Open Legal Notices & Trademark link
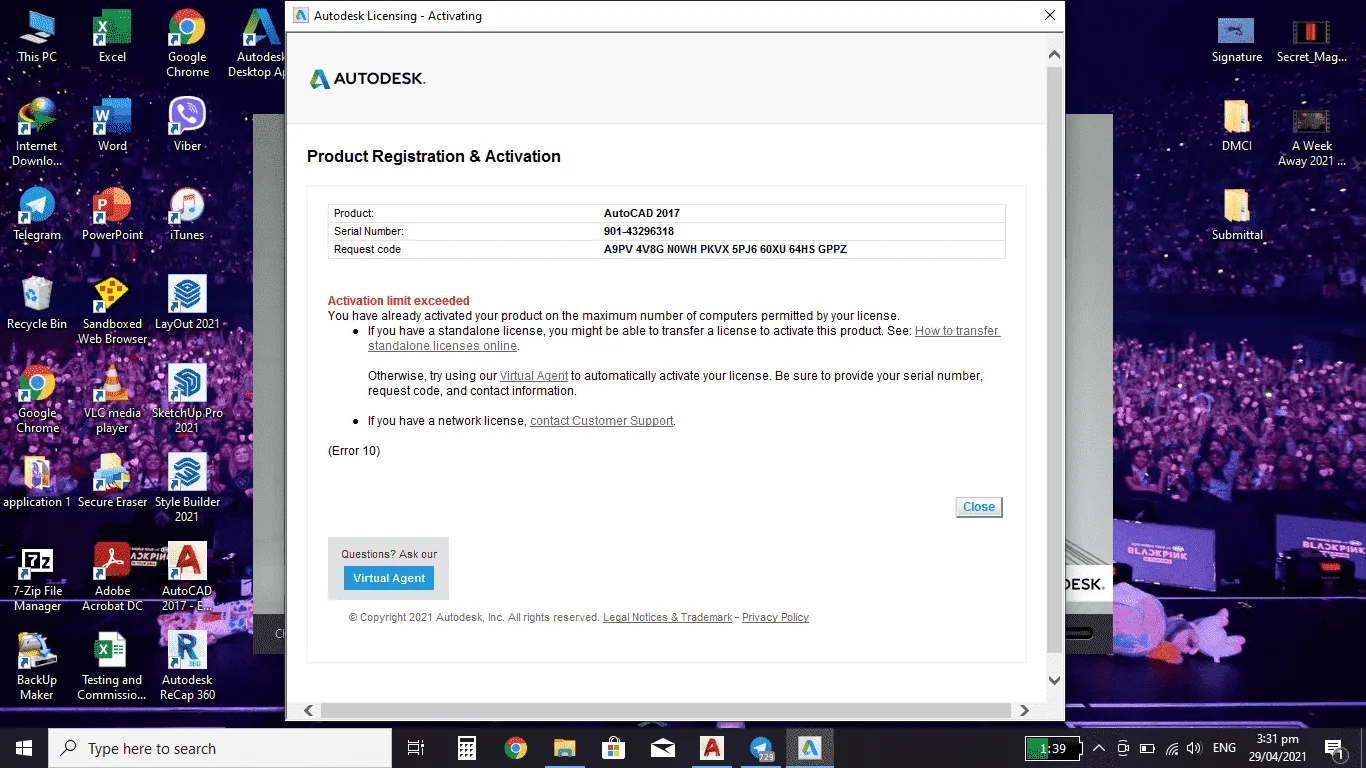 click(x=667, y=617)
